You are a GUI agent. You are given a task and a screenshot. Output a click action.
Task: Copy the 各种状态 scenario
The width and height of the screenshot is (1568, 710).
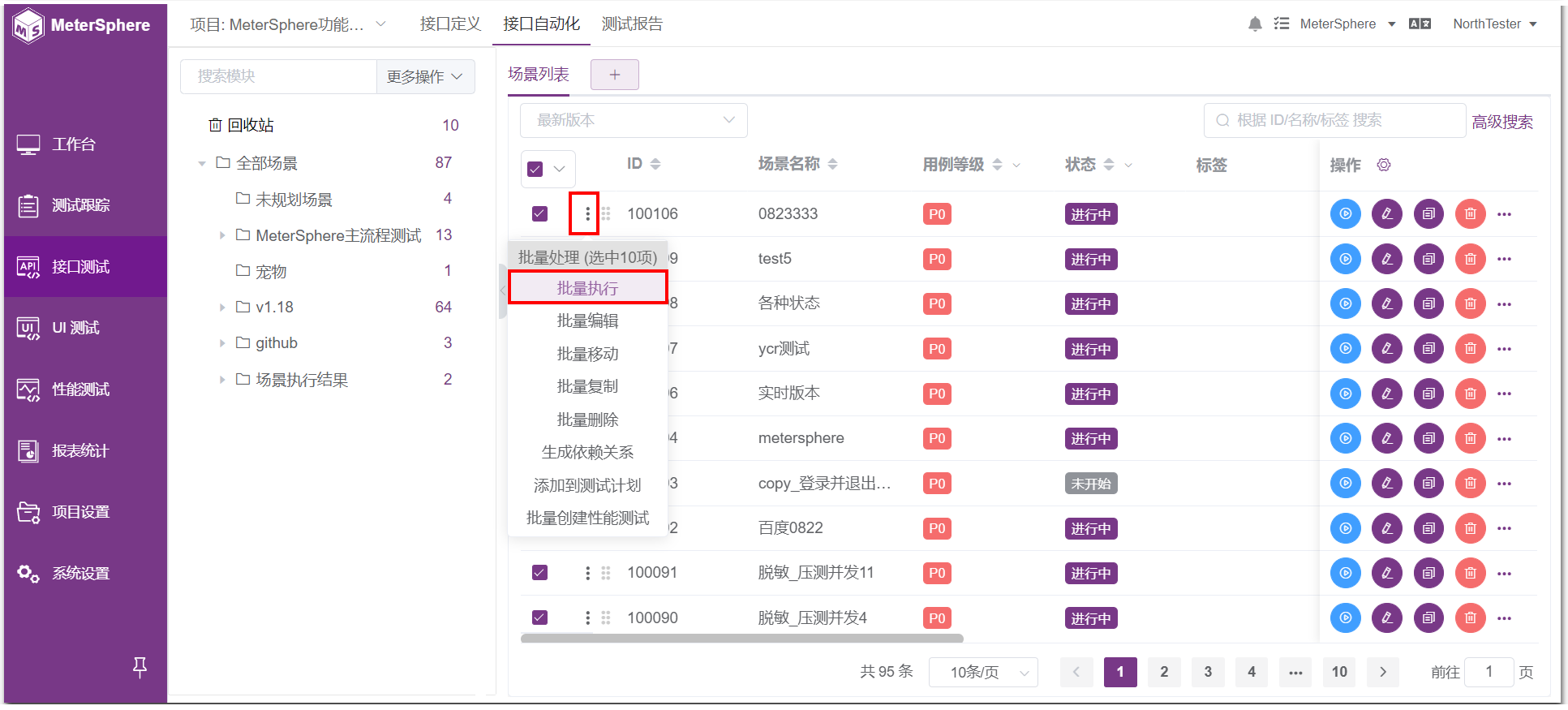[1429, 303]
